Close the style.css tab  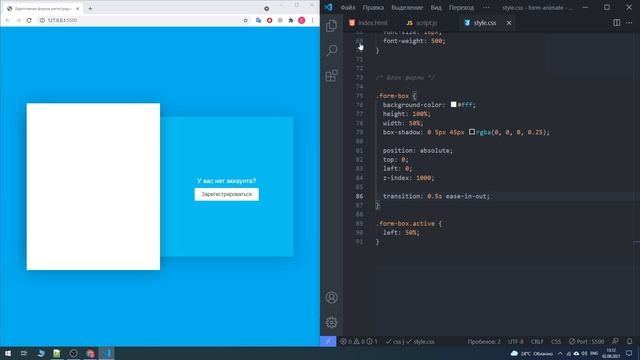[x=509, y=23]
